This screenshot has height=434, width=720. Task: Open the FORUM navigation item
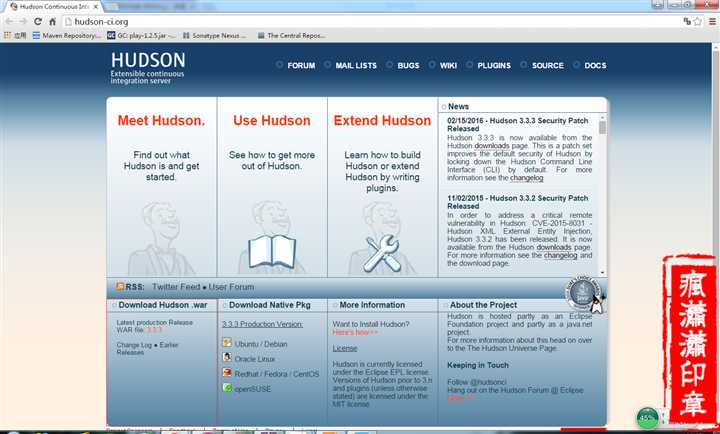[301, 66]
